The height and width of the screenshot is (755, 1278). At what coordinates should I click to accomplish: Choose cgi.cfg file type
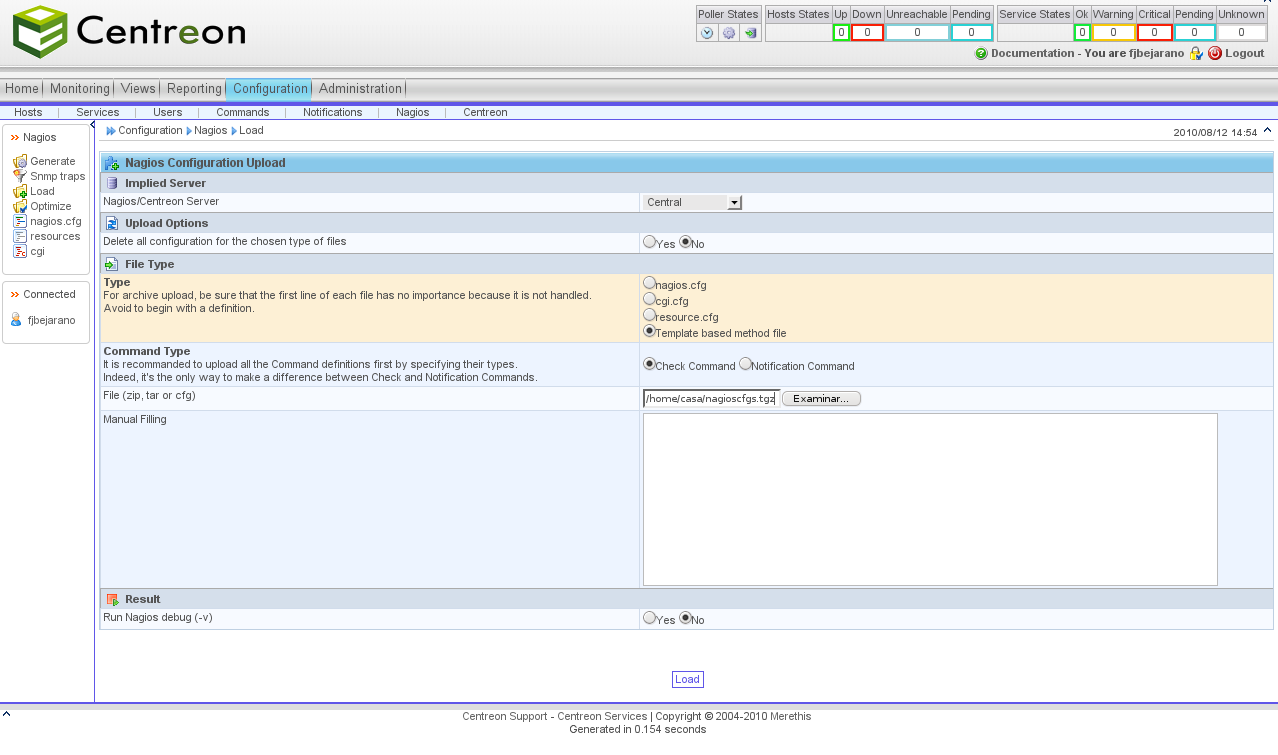pyautogui.click(x=649, y=298)
